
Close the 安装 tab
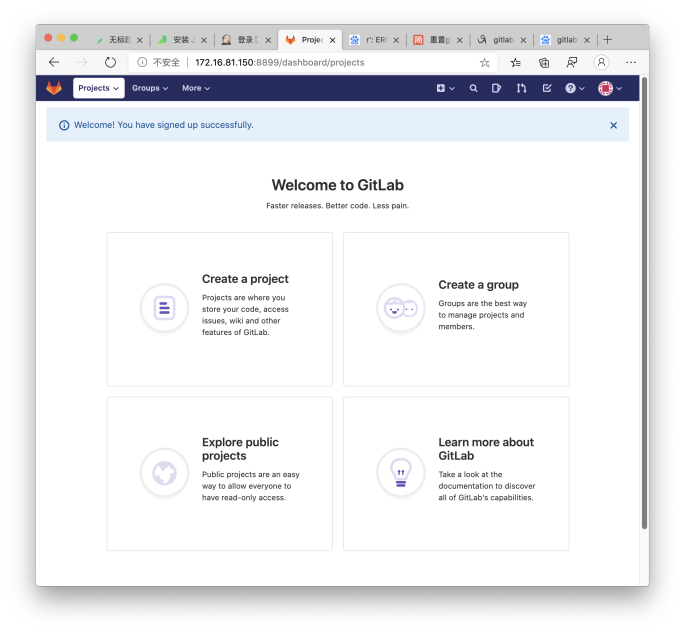204,40
